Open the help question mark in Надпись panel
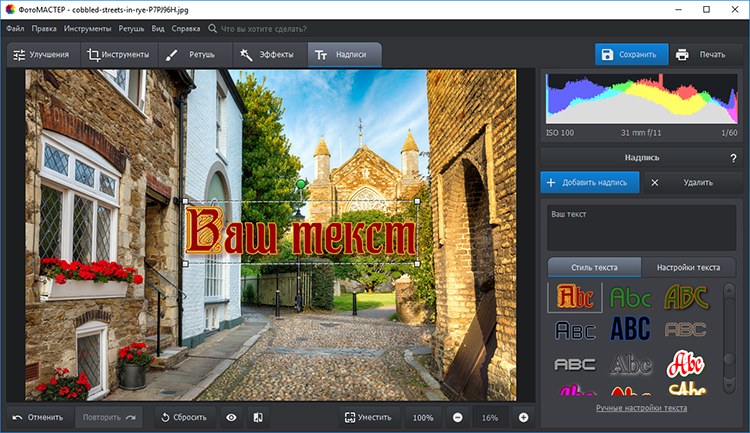750x433 pixels. pyautogui.click(x=733, y=158)
